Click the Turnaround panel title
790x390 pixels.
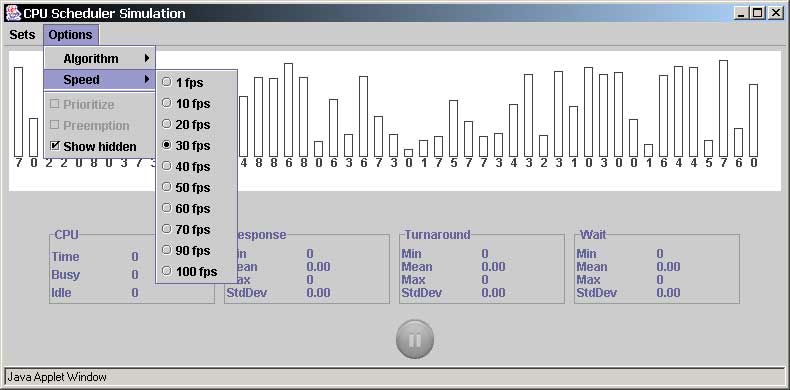click(437, 235)
